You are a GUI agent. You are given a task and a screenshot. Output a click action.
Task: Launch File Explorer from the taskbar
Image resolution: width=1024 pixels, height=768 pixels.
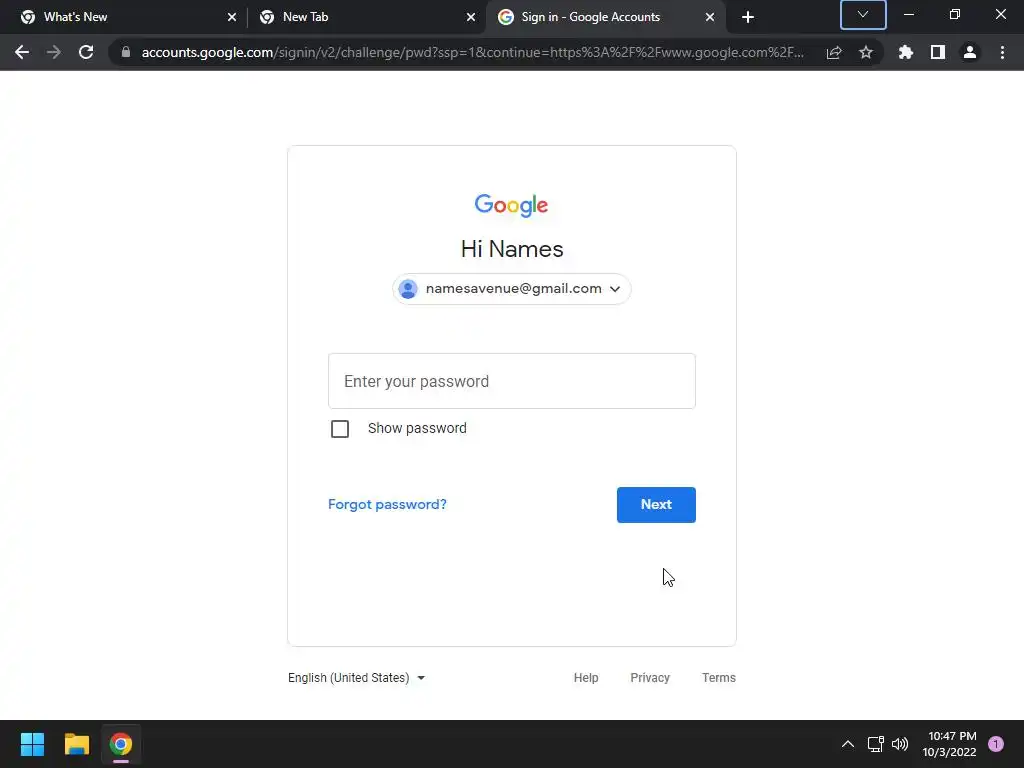(x=76, y=744)
